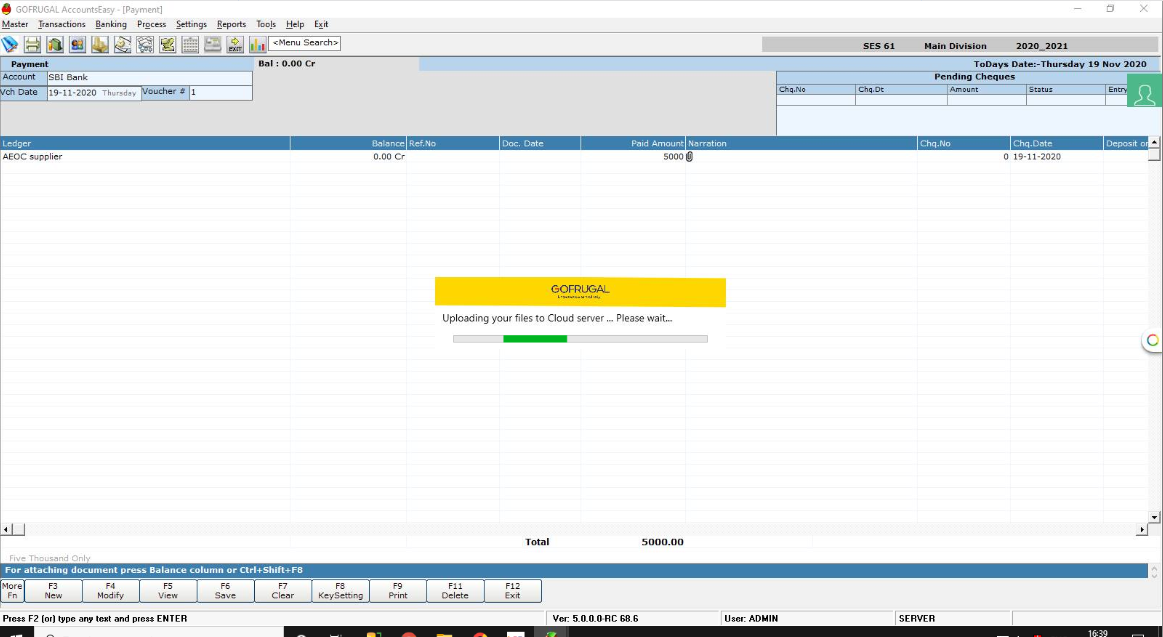Click the paperclip attachment icon in the row
1163x637 pixels.
click(689, 156)
